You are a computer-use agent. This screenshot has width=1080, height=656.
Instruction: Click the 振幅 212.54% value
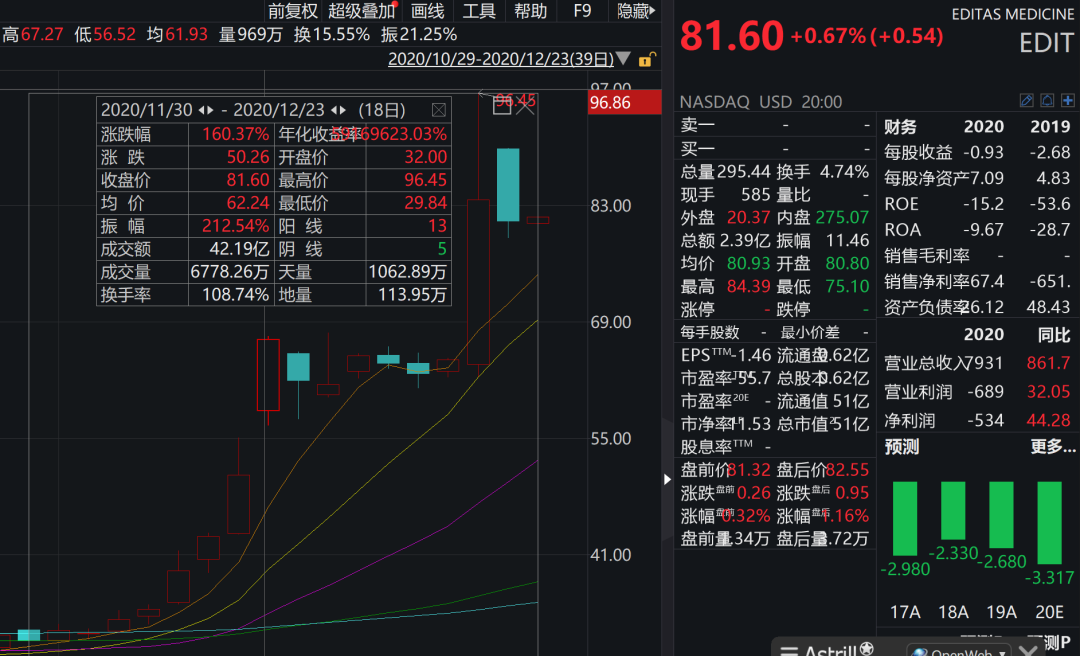point(235,226)
